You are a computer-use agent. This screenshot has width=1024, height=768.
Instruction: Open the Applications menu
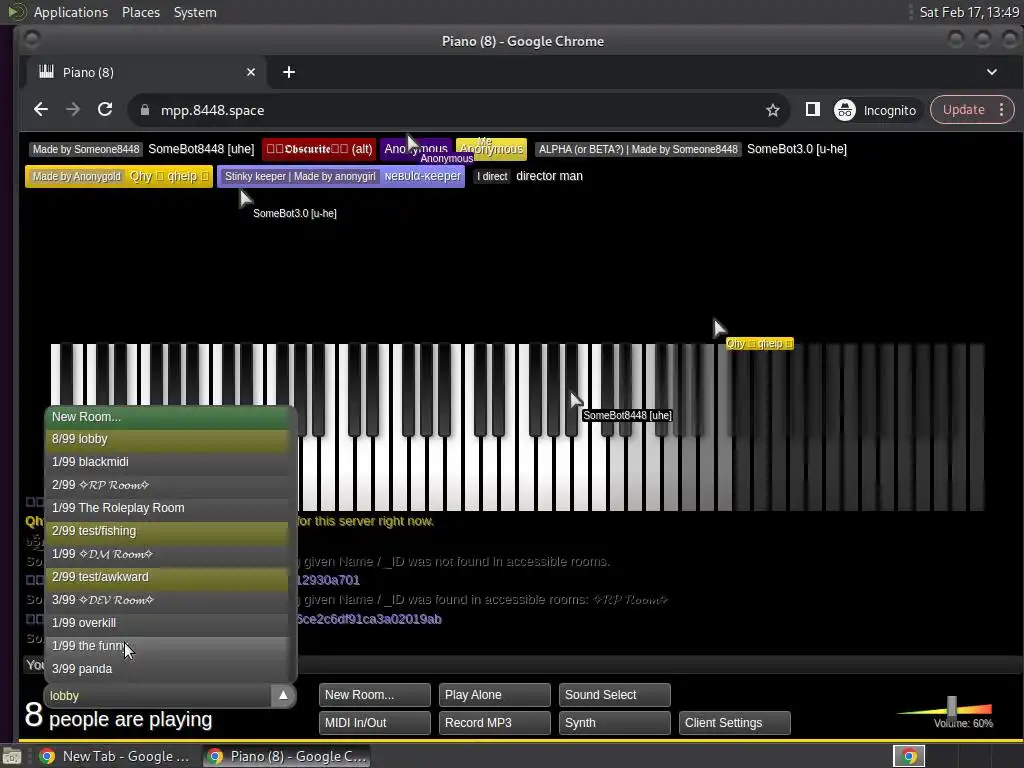(x=71, y=12)
